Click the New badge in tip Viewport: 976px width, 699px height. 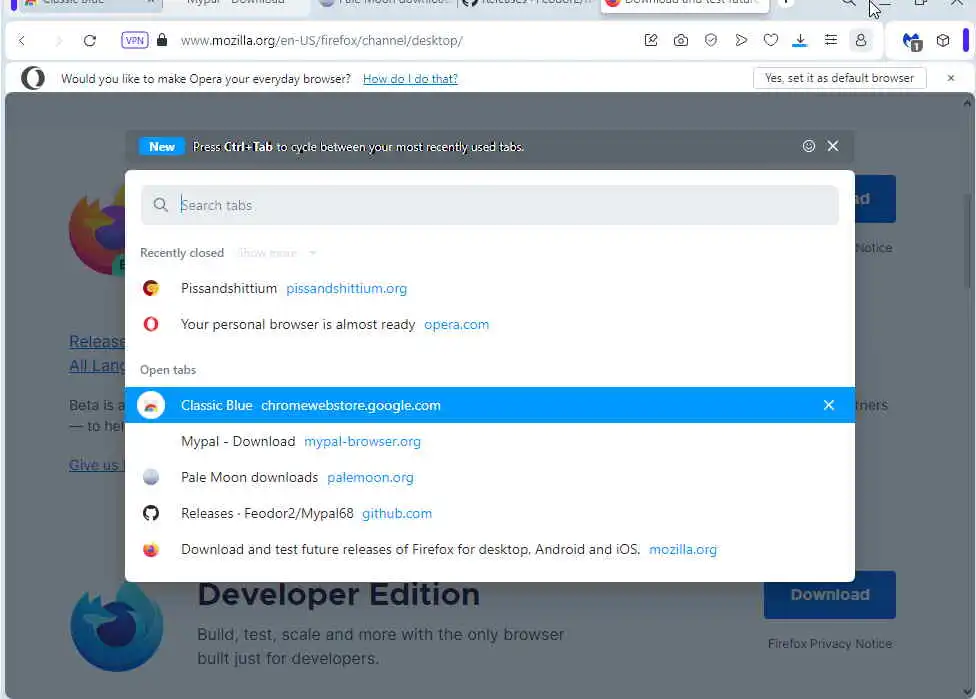pos(162,147)
